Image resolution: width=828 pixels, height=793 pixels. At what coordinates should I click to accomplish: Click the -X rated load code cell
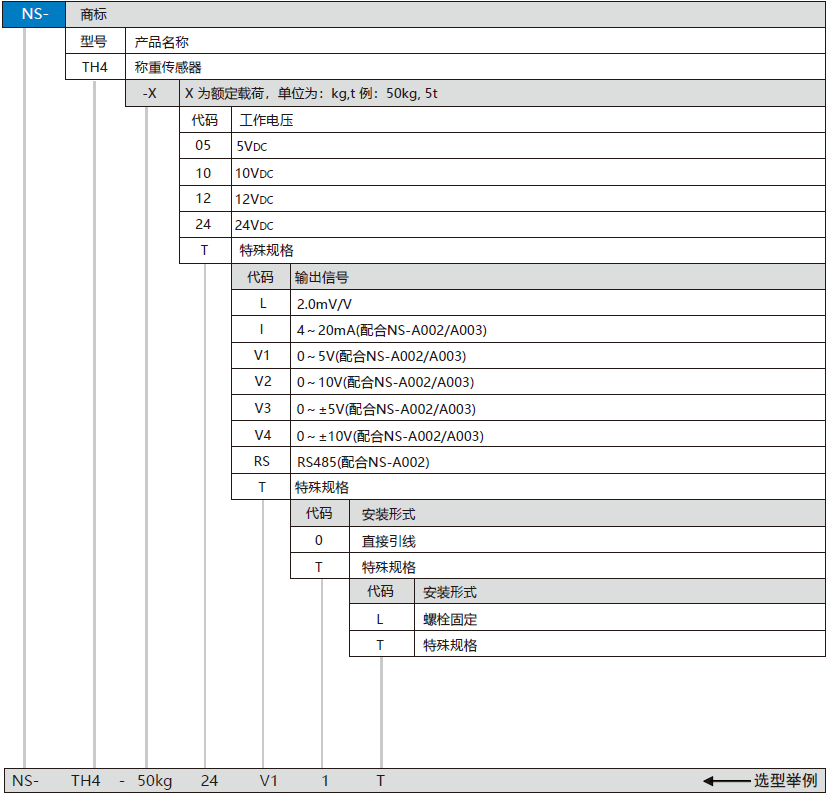[x=150, y=93]
